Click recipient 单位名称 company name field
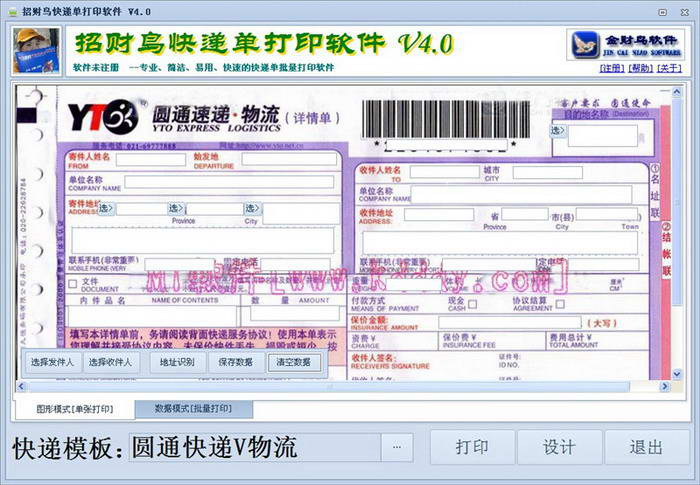Image resolution: width=700 pixels, height=485 pixels. click(x=521, y=195)
